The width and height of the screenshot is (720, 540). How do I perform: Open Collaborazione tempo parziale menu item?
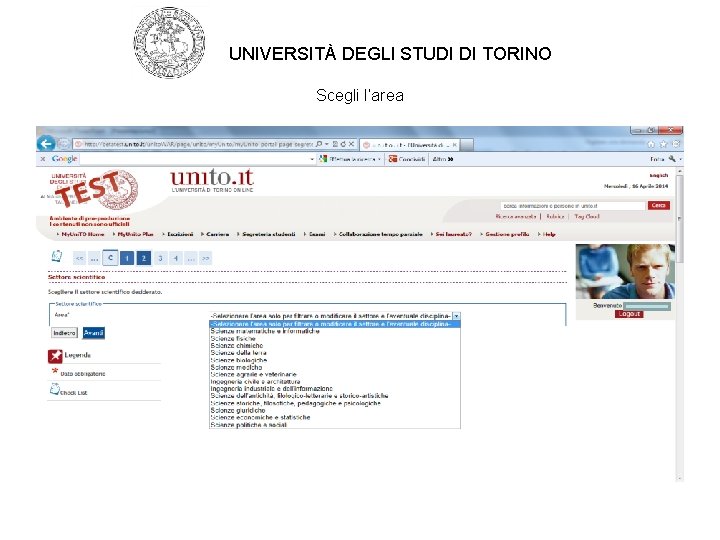(381, 234)
